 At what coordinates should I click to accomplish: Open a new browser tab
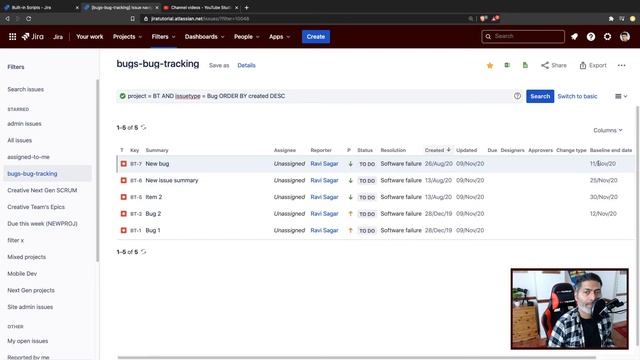pyautogui.click(x=247, y=7)
